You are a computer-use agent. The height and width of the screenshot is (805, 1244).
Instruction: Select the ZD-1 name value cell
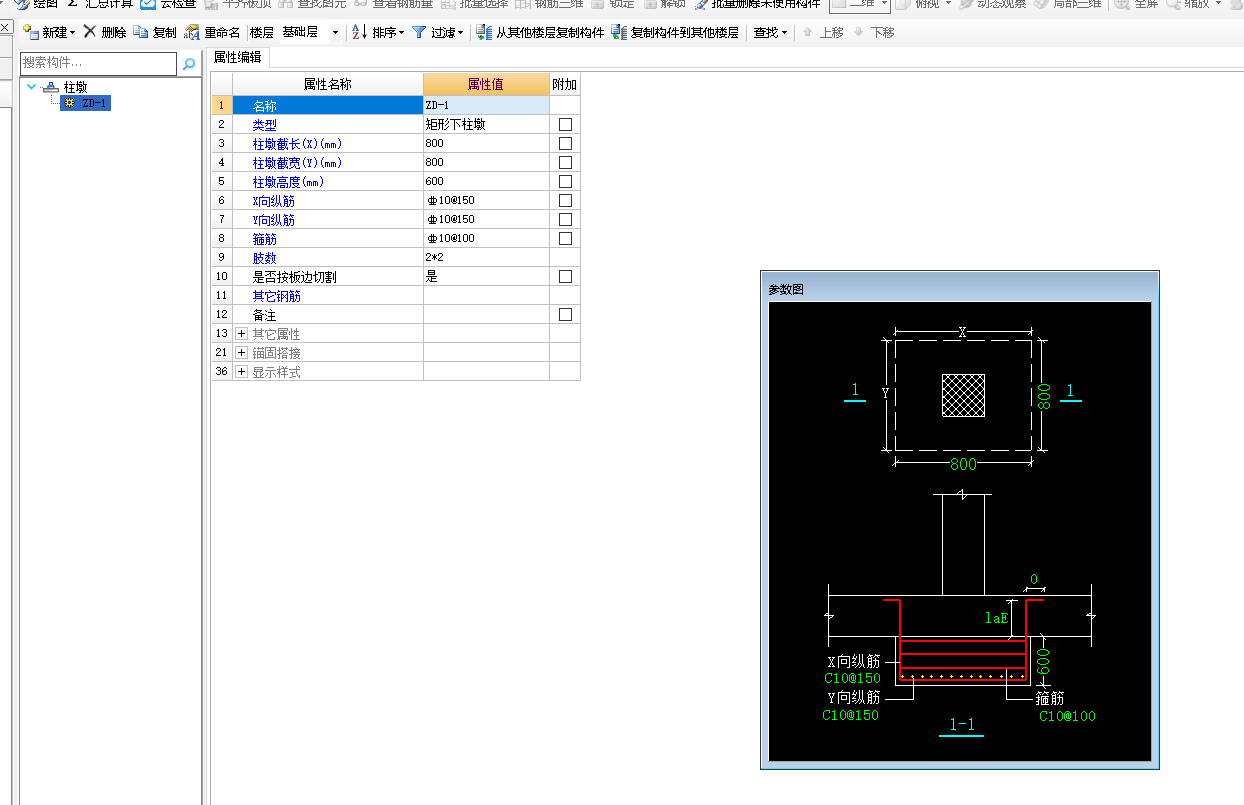(x=486, y=105)
